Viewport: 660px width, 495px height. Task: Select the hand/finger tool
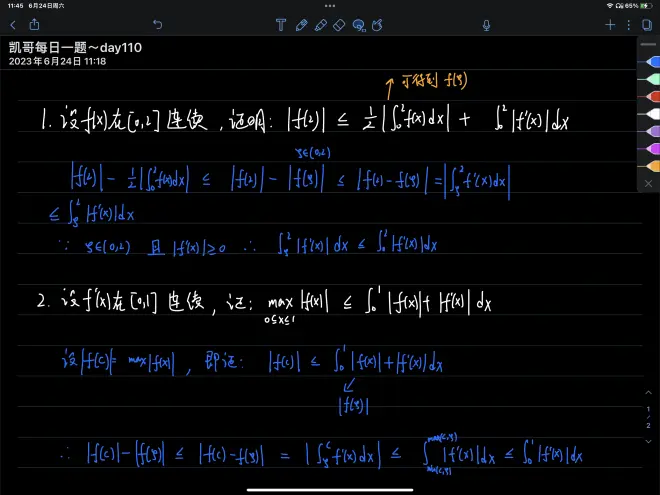click(378, 24)
